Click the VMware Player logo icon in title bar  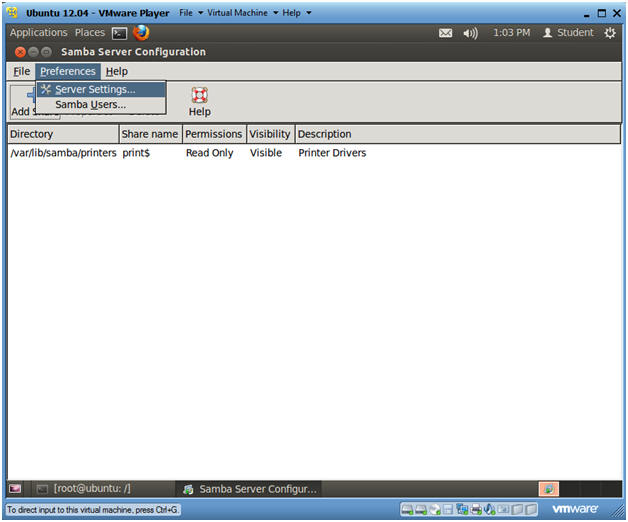(12, 12)
